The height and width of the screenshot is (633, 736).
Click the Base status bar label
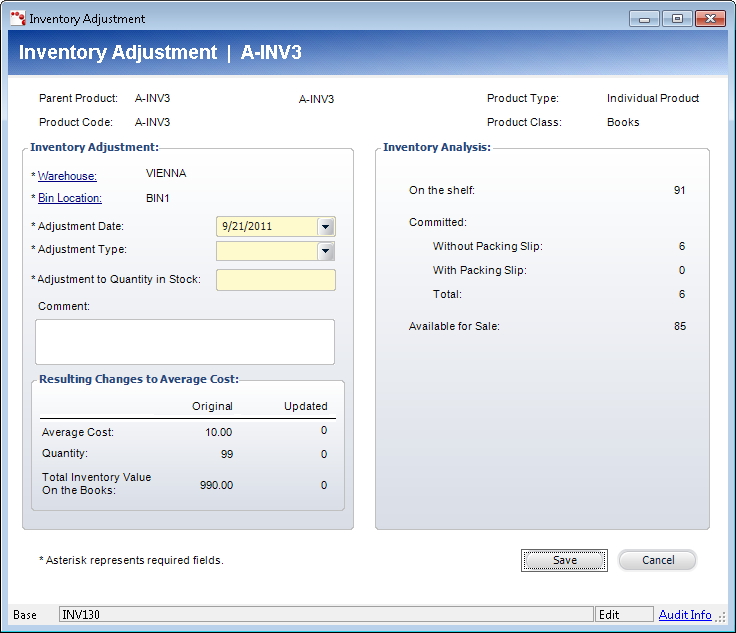point(25,615)
